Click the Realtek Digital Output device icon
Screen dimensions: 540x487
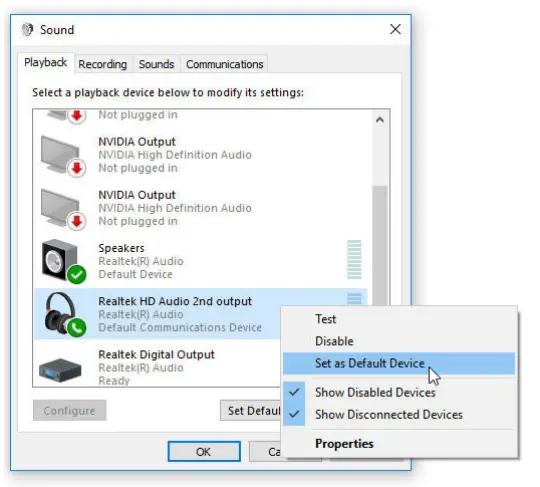pyautogui.click(x=60, y=370)
